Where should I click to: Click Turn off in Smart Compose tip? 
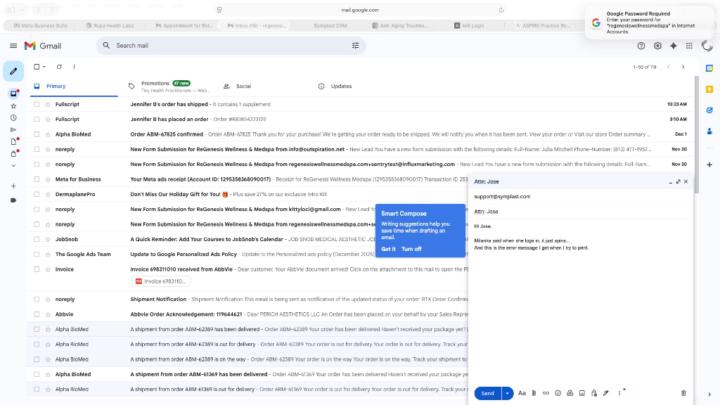click(411, 249)
